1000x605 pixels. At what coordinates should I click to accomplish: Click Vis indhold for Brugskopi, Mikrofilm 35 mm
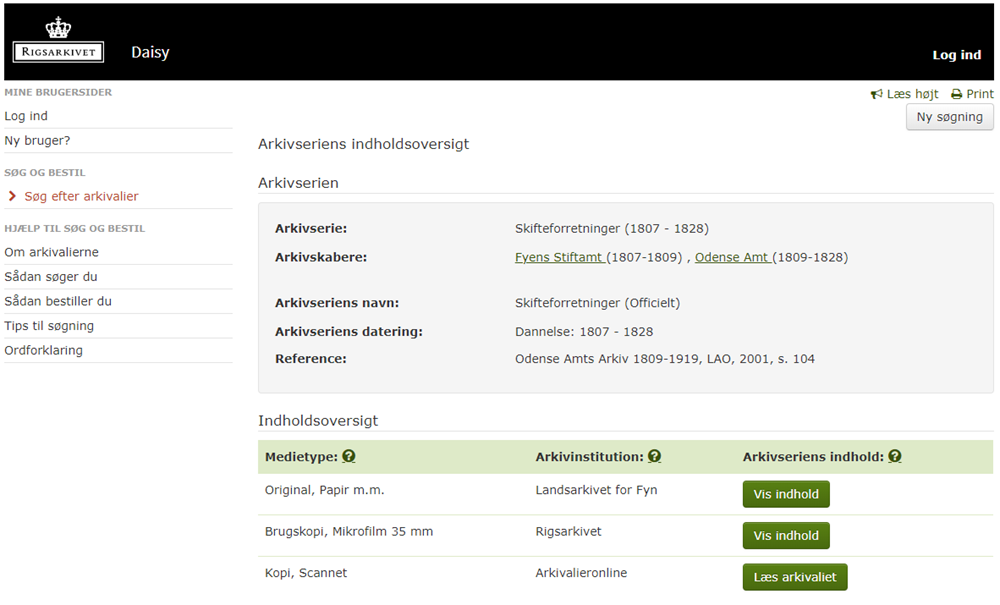click(786, 536)
